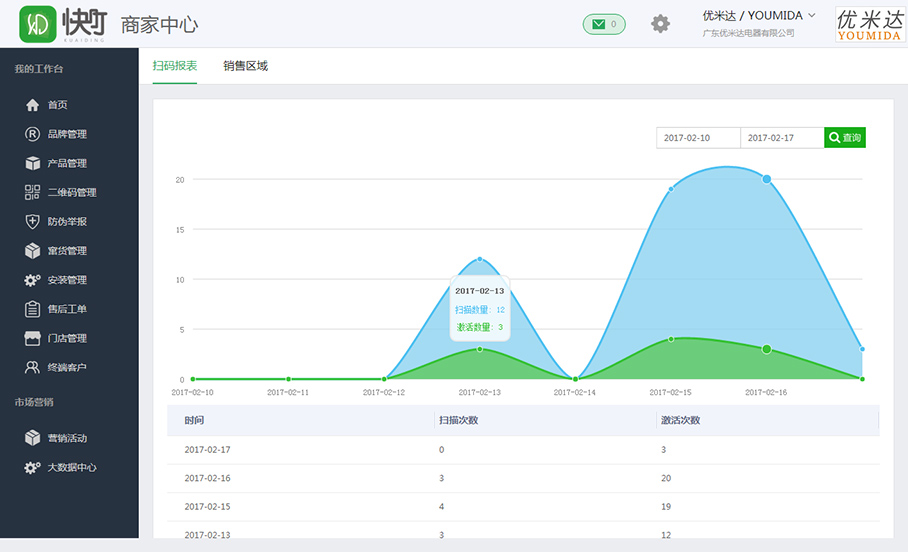The width and height of the screenshot is (908, 552).
Task: Open settings gear icon in header
Action: (x=660, y=24)
